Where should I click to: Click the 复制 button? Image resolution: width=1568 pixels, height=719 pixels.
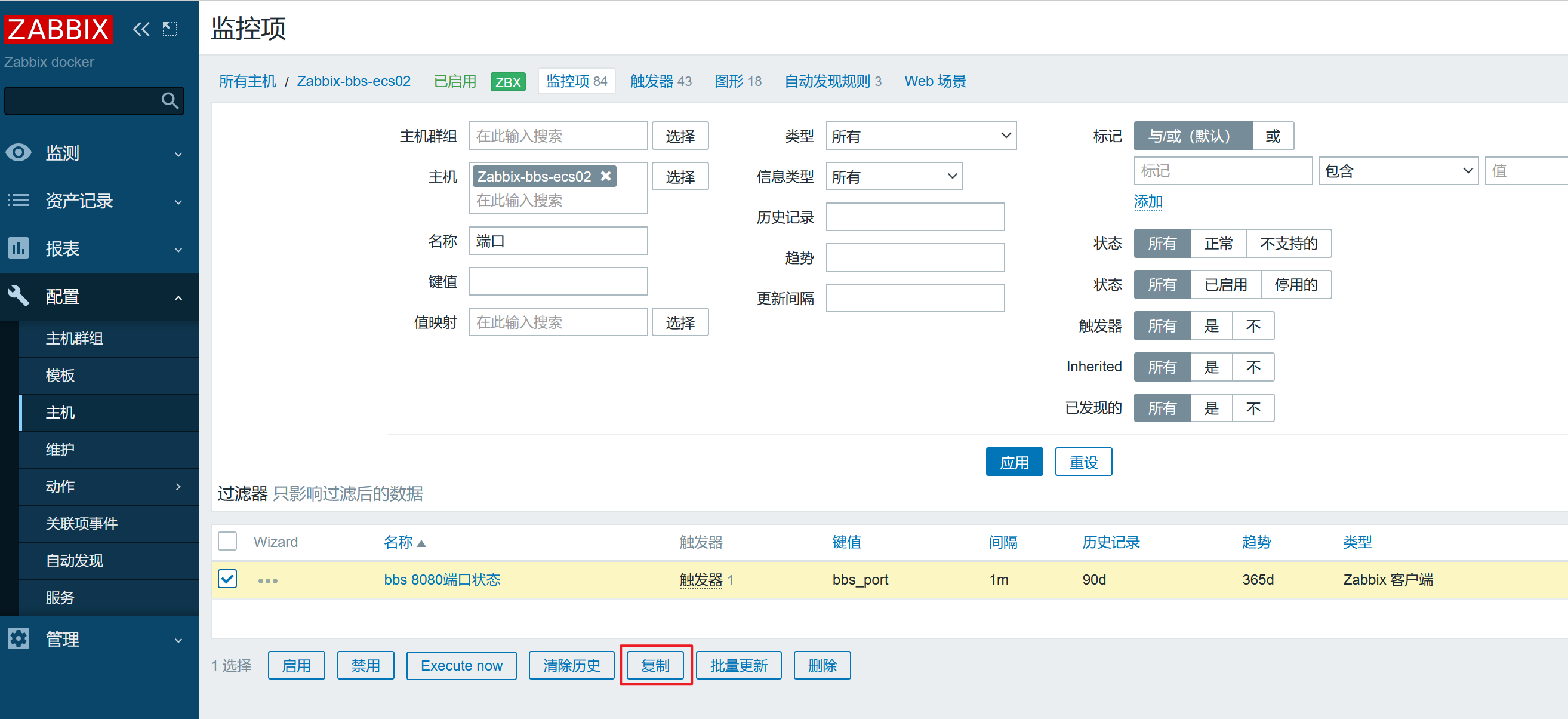point(655,665)
